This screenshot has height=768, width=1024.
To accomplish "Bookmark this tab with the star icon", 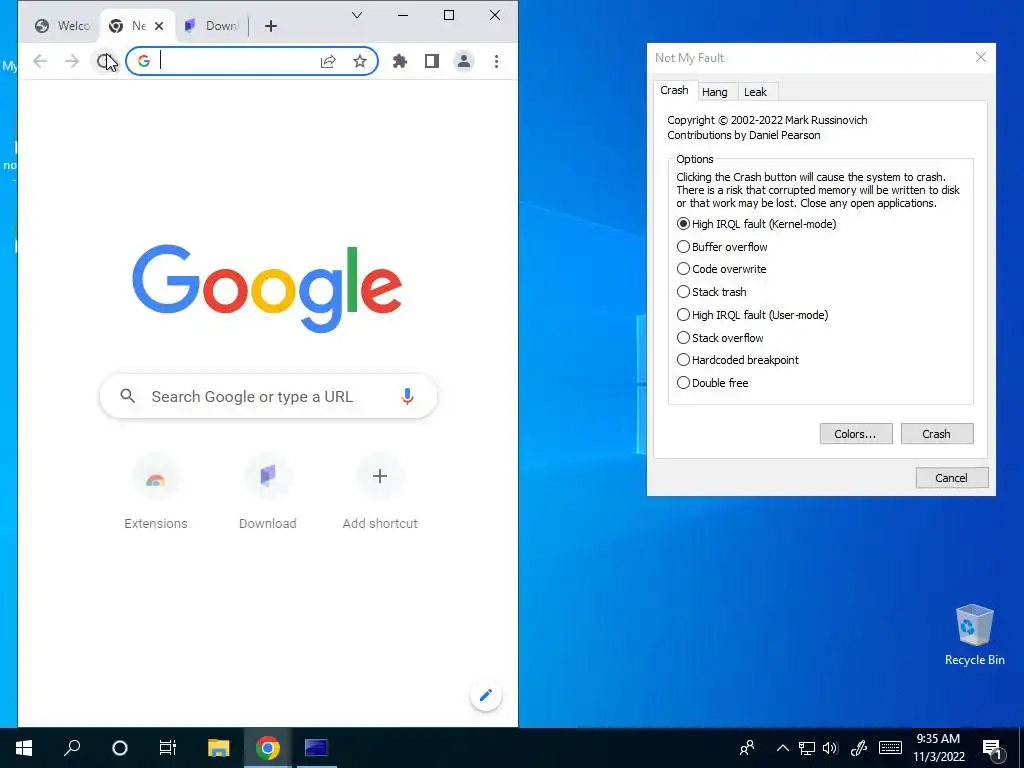I will click(x=360, y=61).
